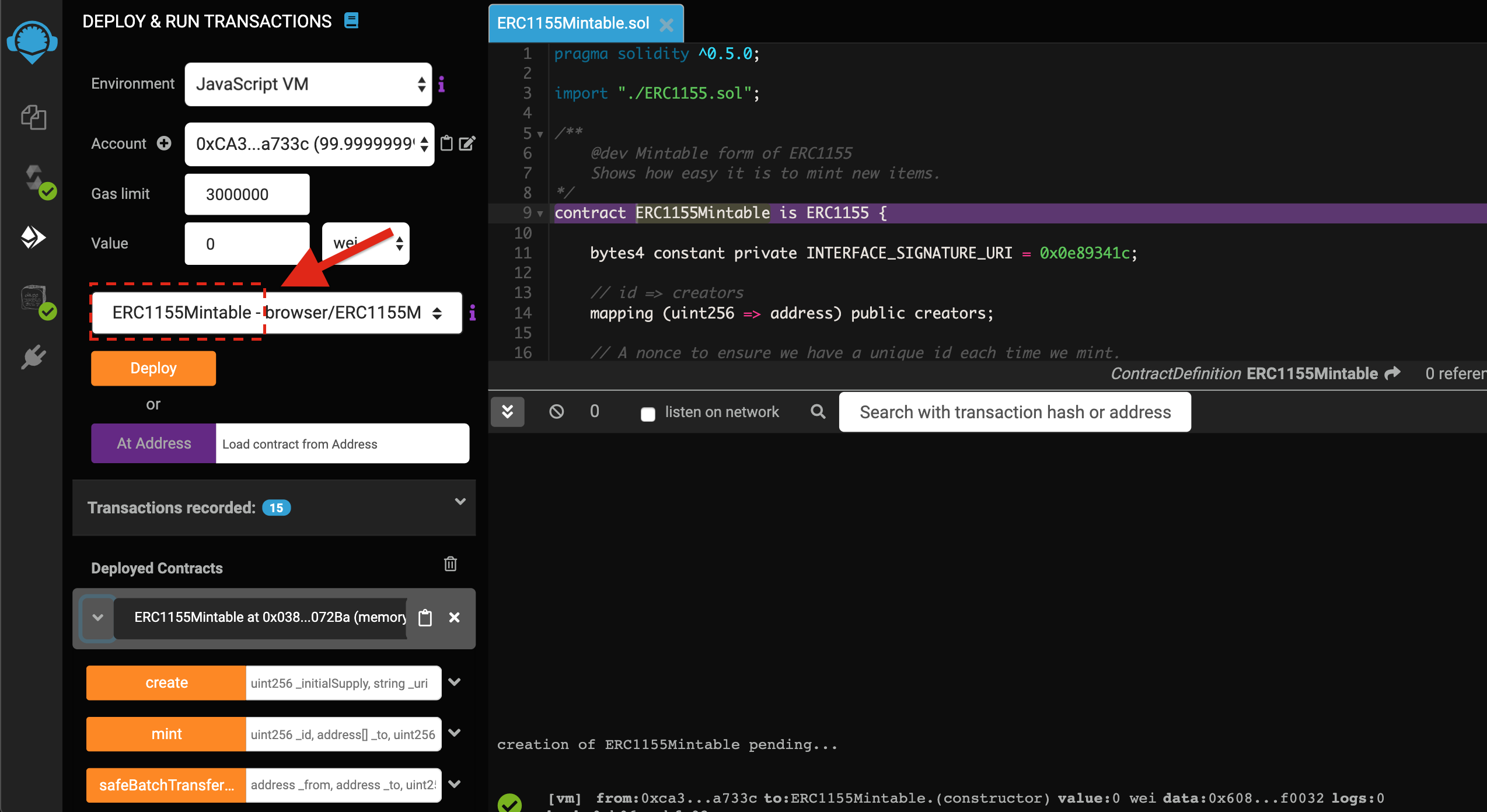Click the '0 references' status text
The height and width of the screenshot is (812, 1487).
tap(1455, 373)
